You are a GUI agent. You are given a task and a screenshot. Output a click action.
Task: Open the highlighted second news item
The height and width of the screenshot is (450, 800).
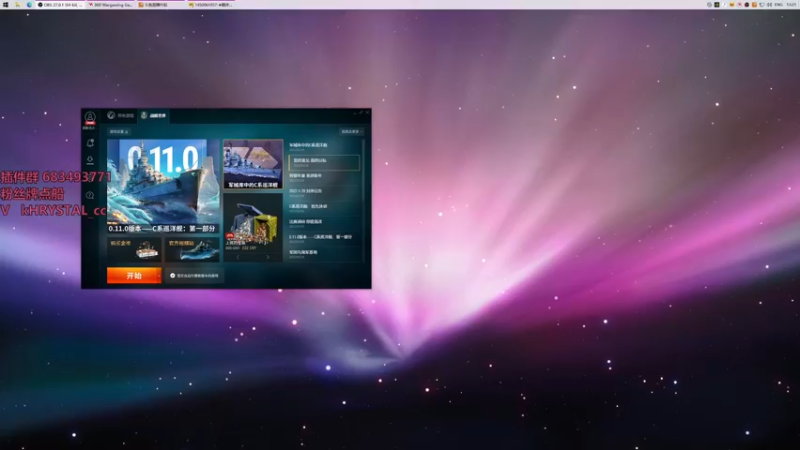[x=324, y=162]
